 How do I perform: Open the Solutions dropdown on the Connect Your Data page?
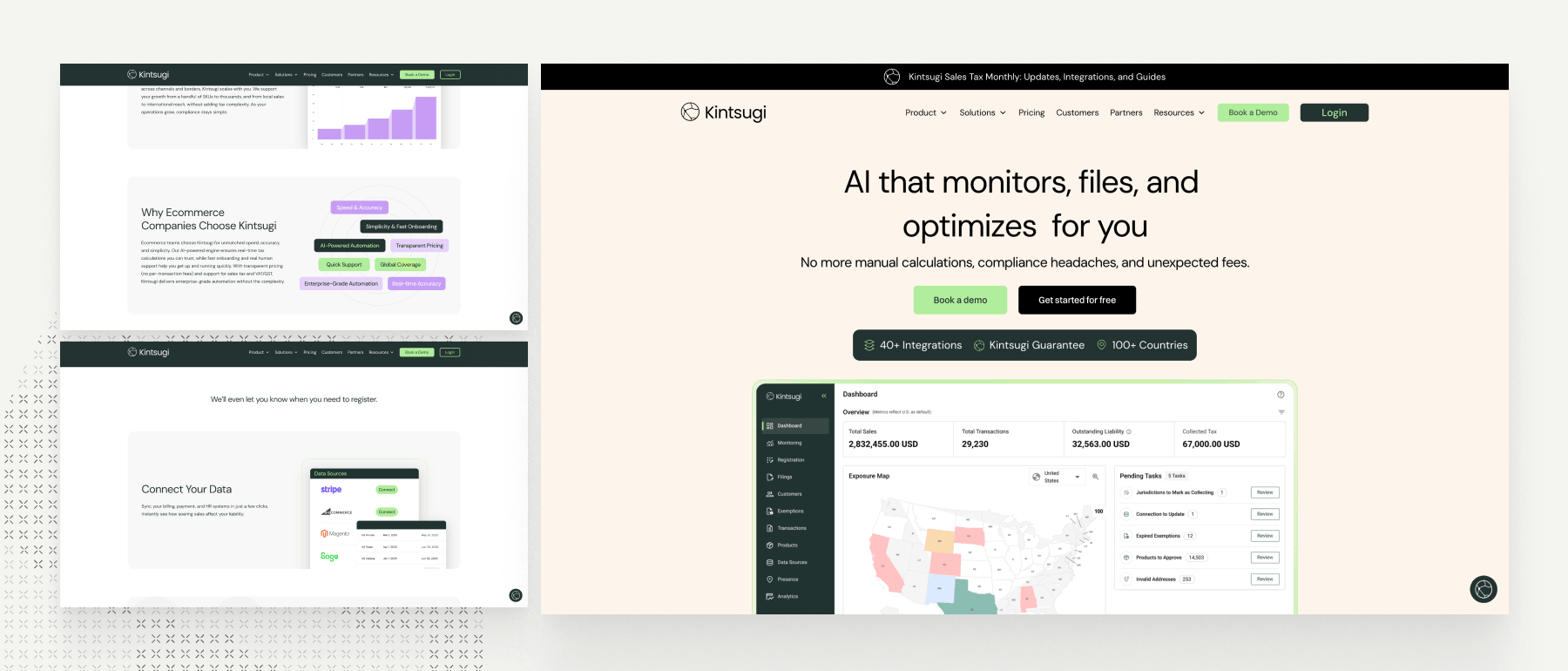[287, 352]
